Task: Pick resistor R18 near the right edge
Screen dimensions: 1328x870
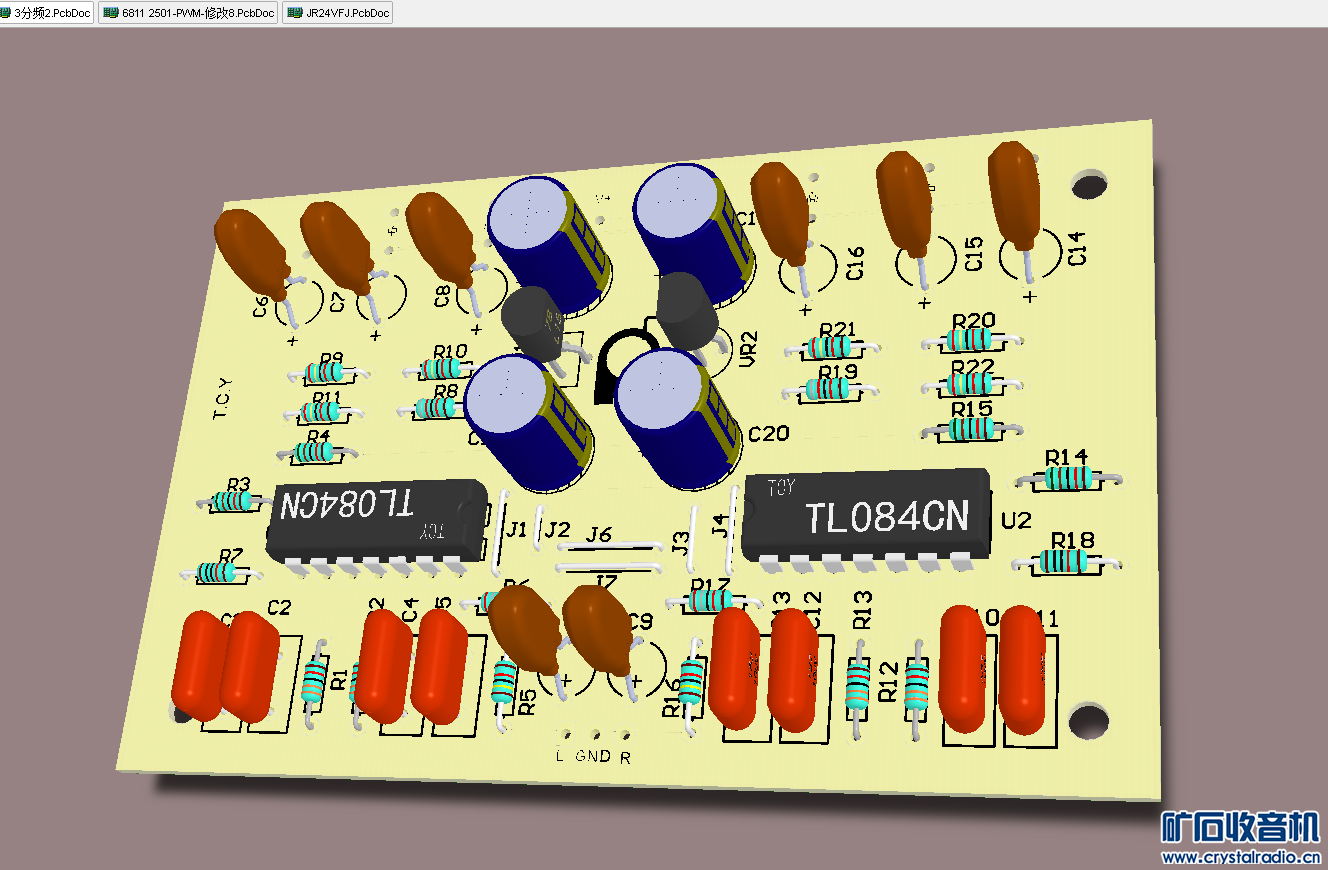Action: point(1067,562)
